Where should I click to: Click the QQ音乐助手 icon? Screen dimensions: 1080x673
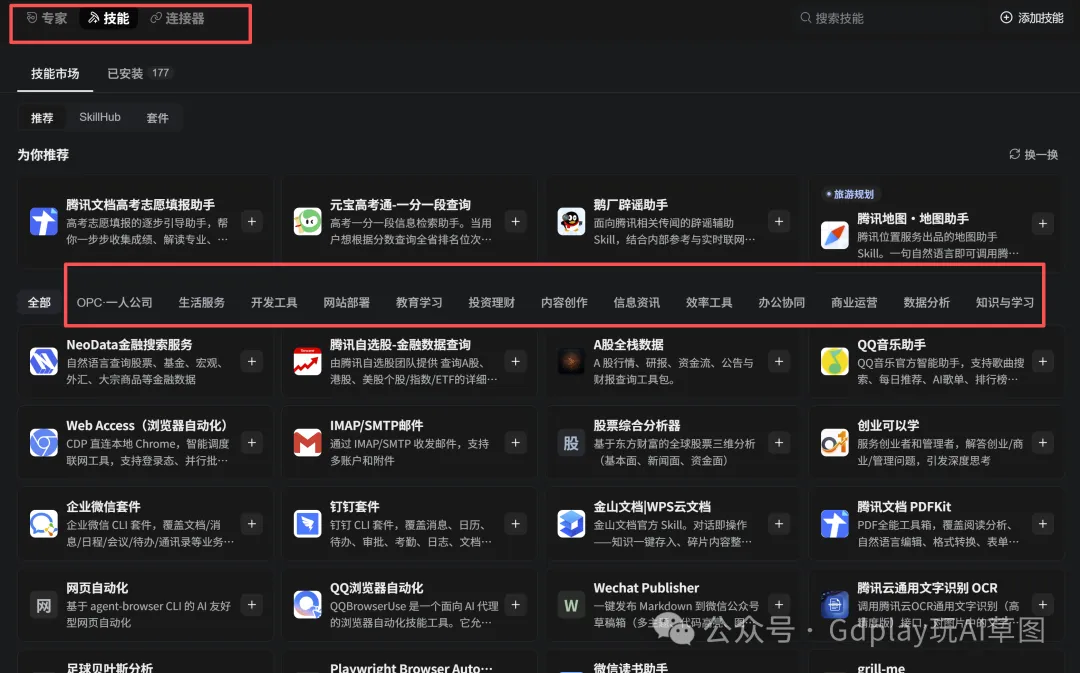[x=834, y=362]
